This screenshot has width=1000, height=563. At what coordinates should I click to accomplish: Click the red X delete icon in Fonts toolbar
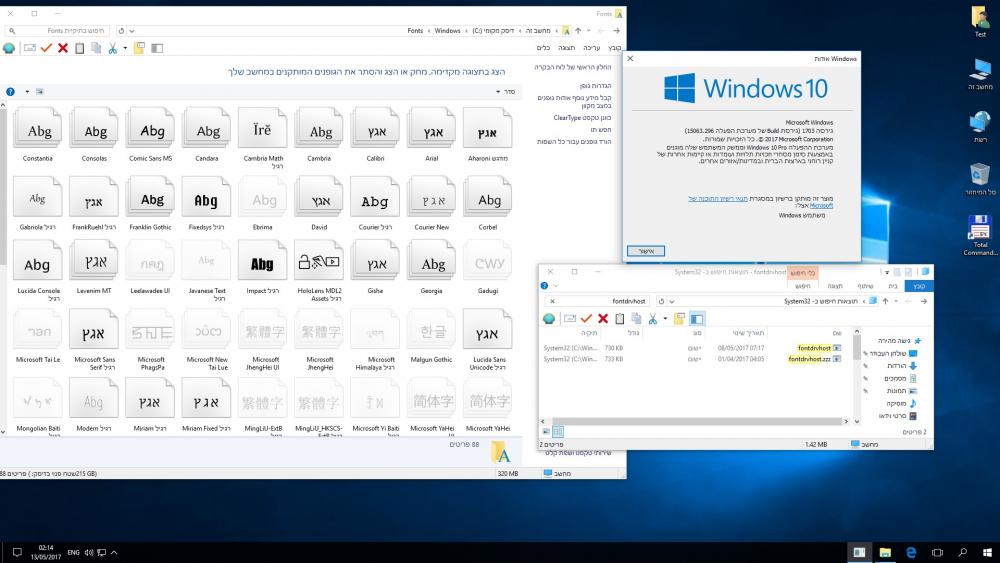click(62, 48)
